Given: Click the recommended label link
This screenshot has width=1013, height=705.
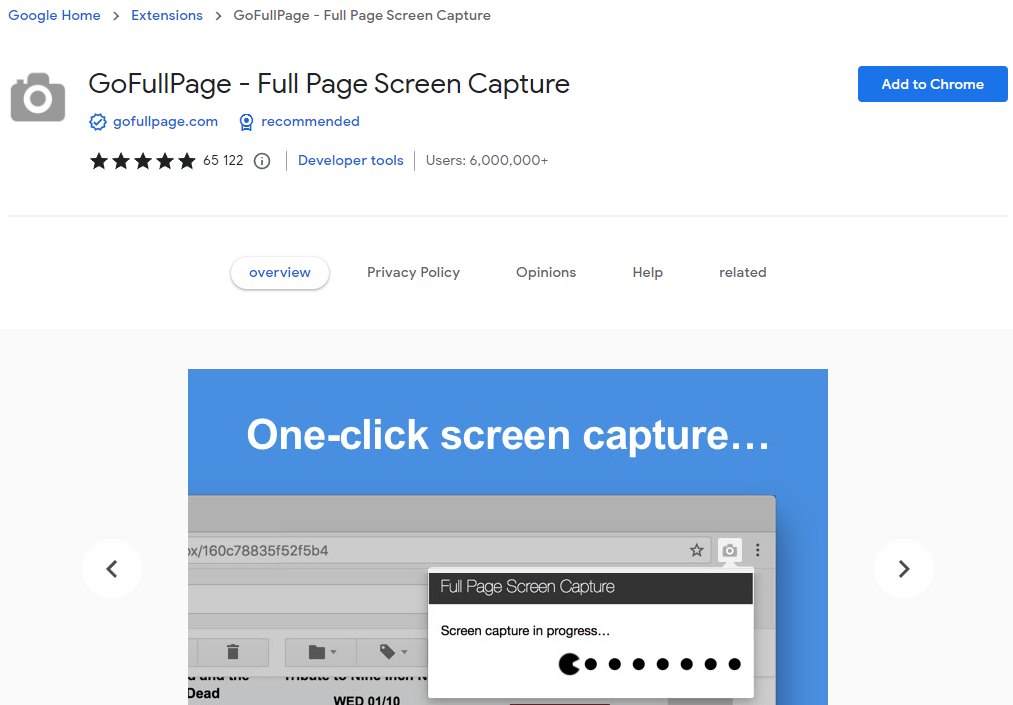Looking at the screenshot, I should [x=310, y=121].
